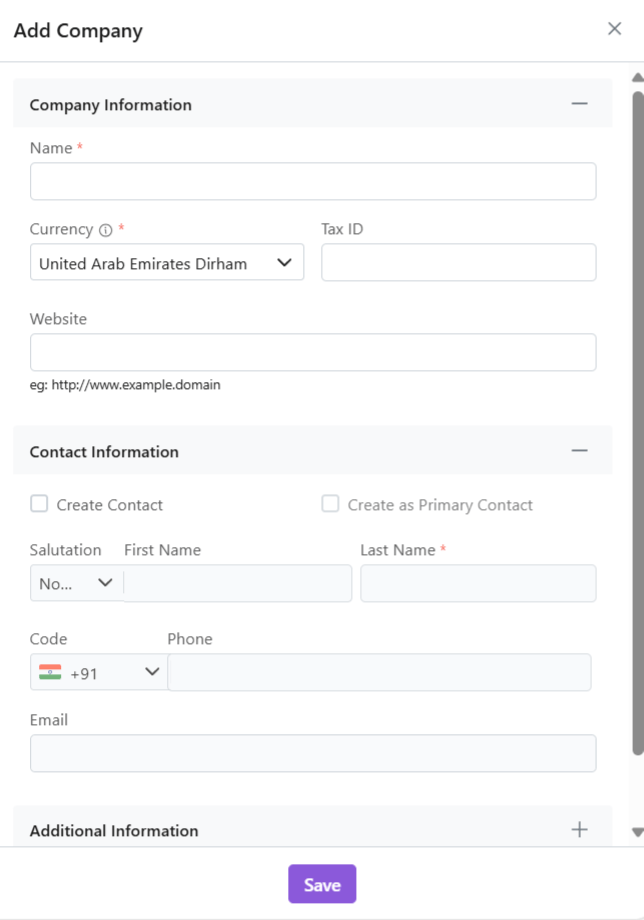Expand the Additional Information section
This screenshot has height=920, width=644.
[x=579, y=829]
